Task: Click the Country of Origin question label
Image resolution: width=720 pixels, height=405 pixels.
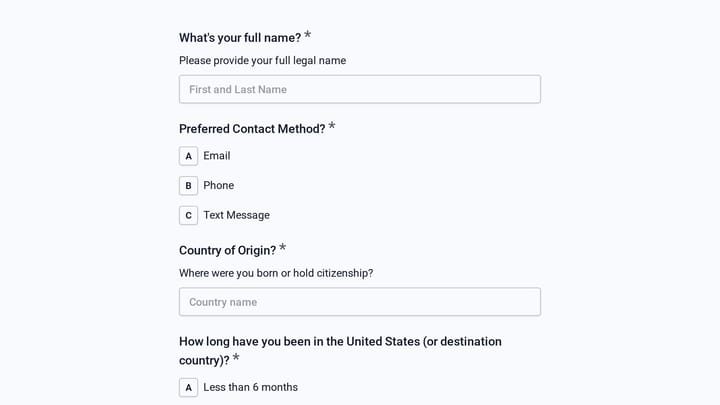Action: click(227, 250)
